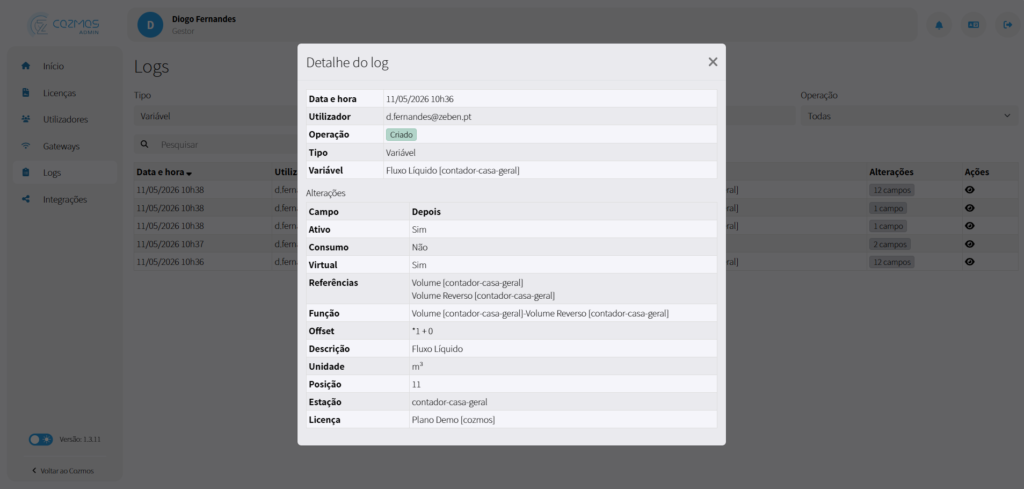Screen dimensions: 1024x489
Task: Sort by Data e hora column
Action: [164, 172]
